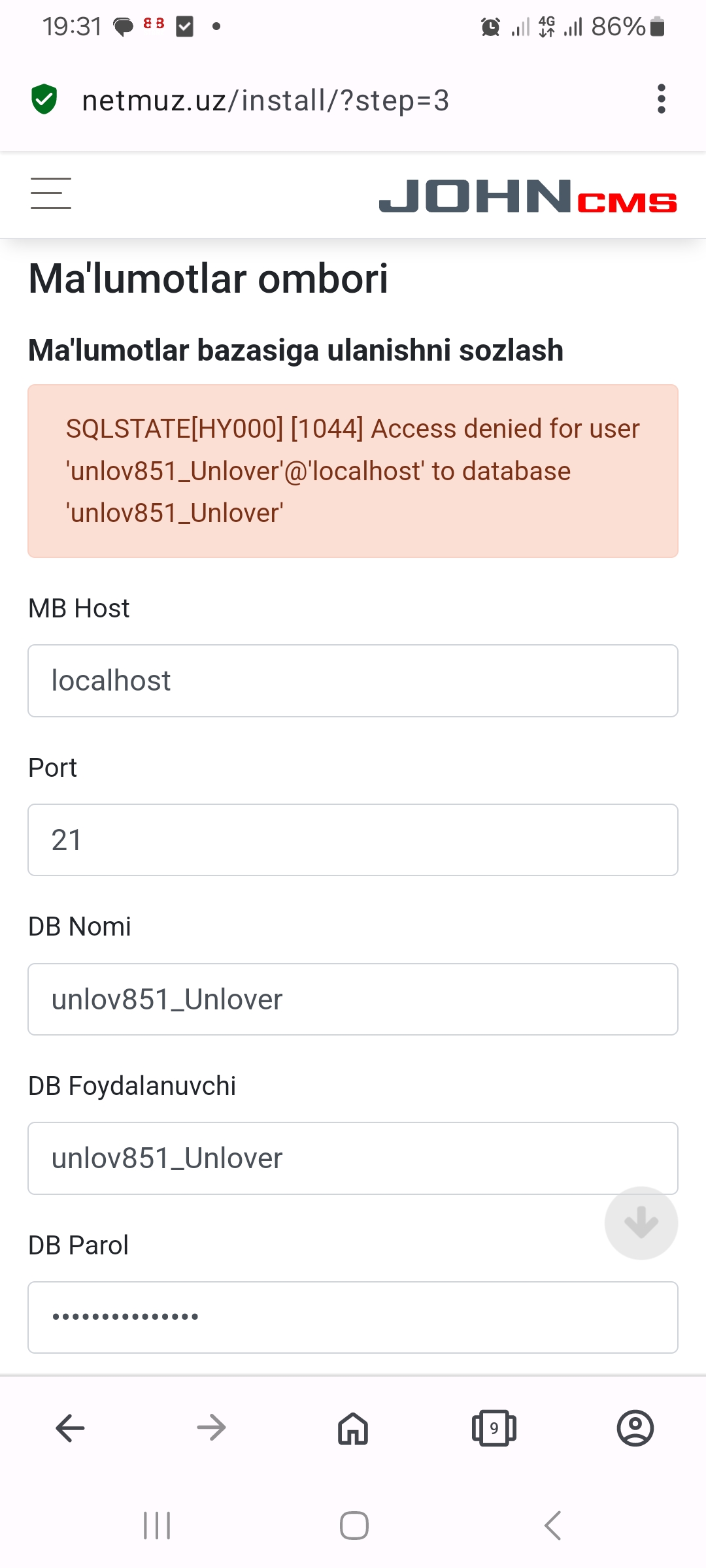Tap the scroll-down arrow floating button
The height and width of the screenshot is (1568, 706).
tap(641, 1223)
